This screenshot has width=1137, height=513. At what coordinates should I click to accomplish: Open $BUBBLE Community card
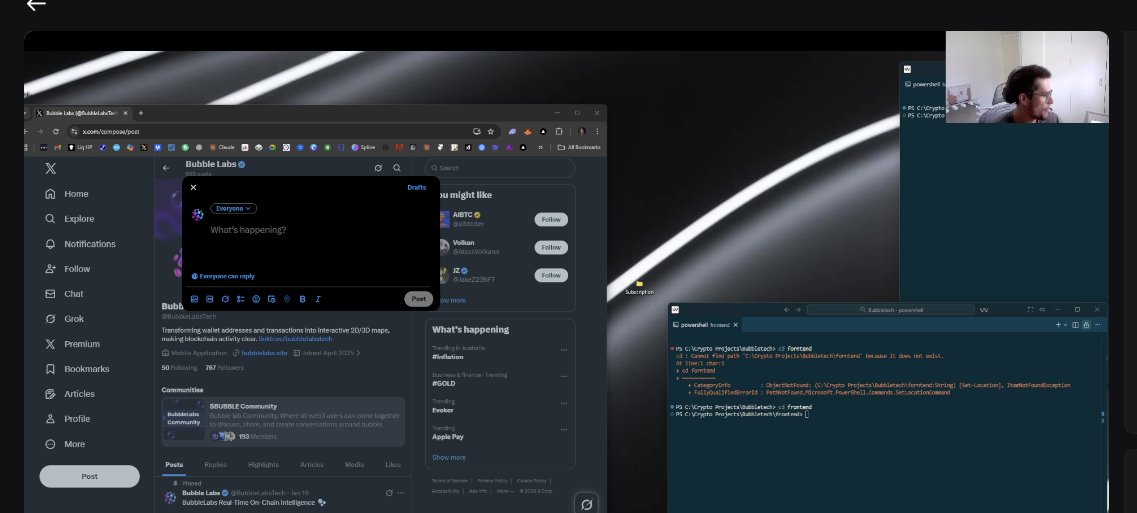click(x=284, y=421)
